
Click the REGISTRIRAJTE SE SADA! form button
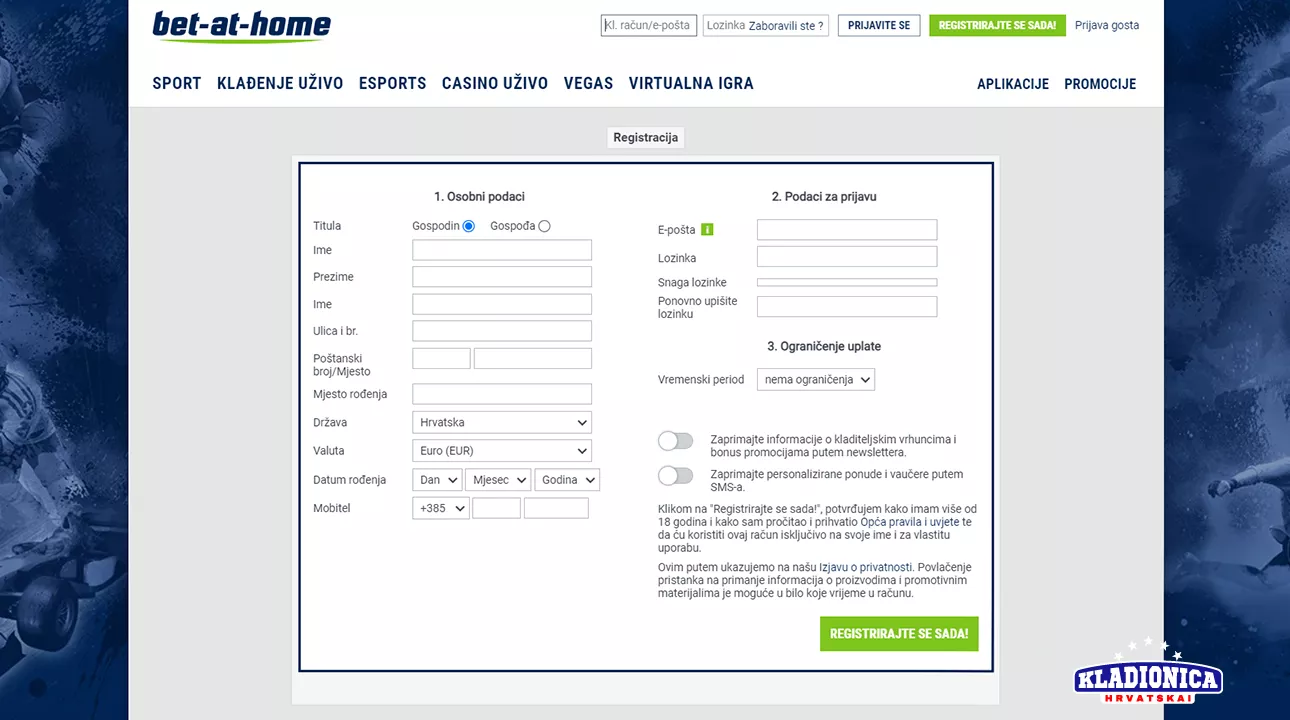pos(898,633)
